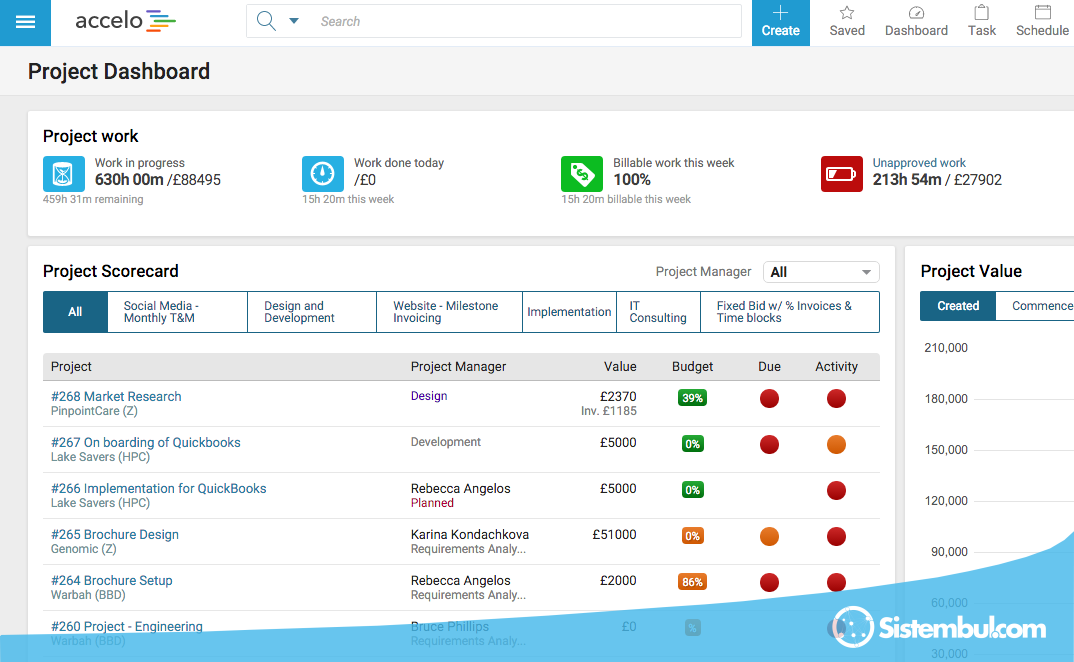The image size is (1074, 662).
Task: Click Rebecca Angelos in the #266 row
Action: point(460,489)
